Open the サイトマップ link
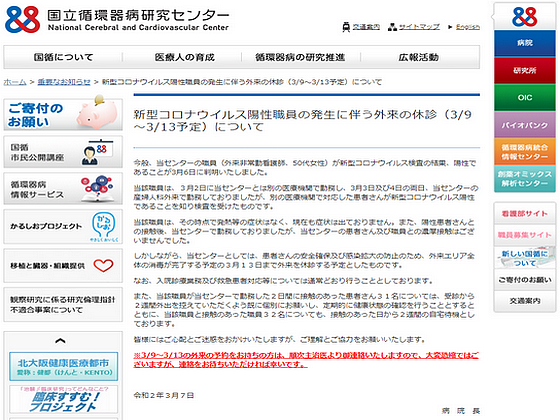Viewport: 560px width, 420px height. 419,27
